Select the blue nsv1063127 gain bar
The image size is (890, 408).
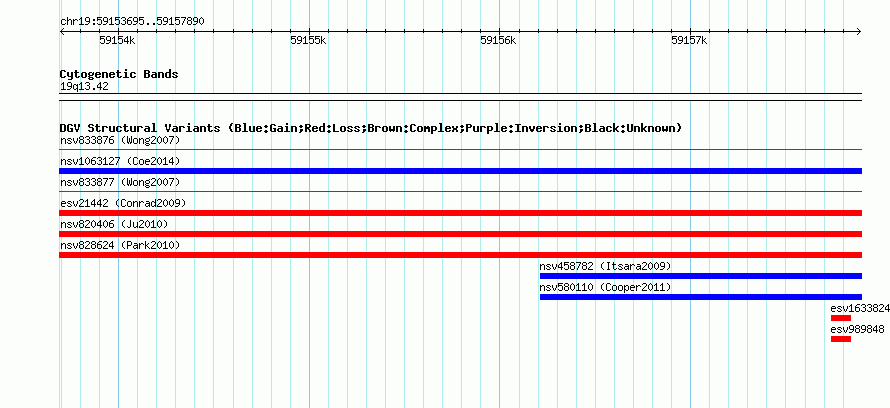coord(460,171)
